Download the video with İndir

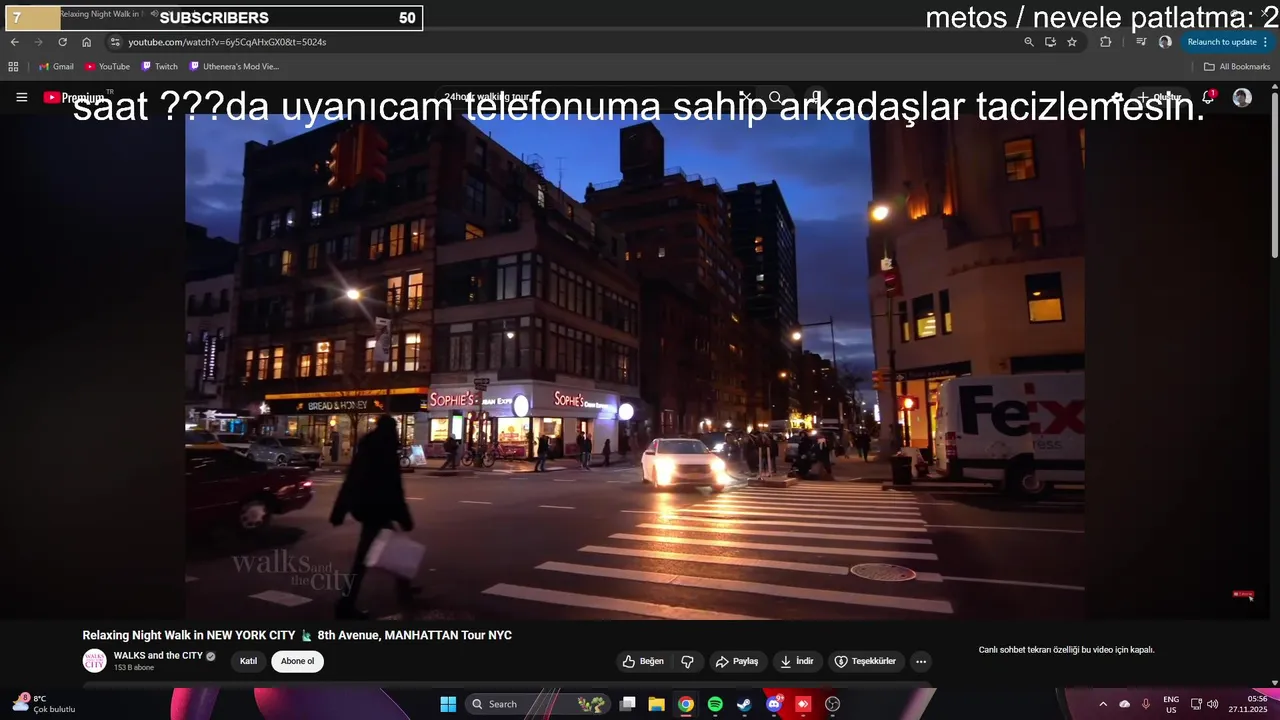[797, 661]
